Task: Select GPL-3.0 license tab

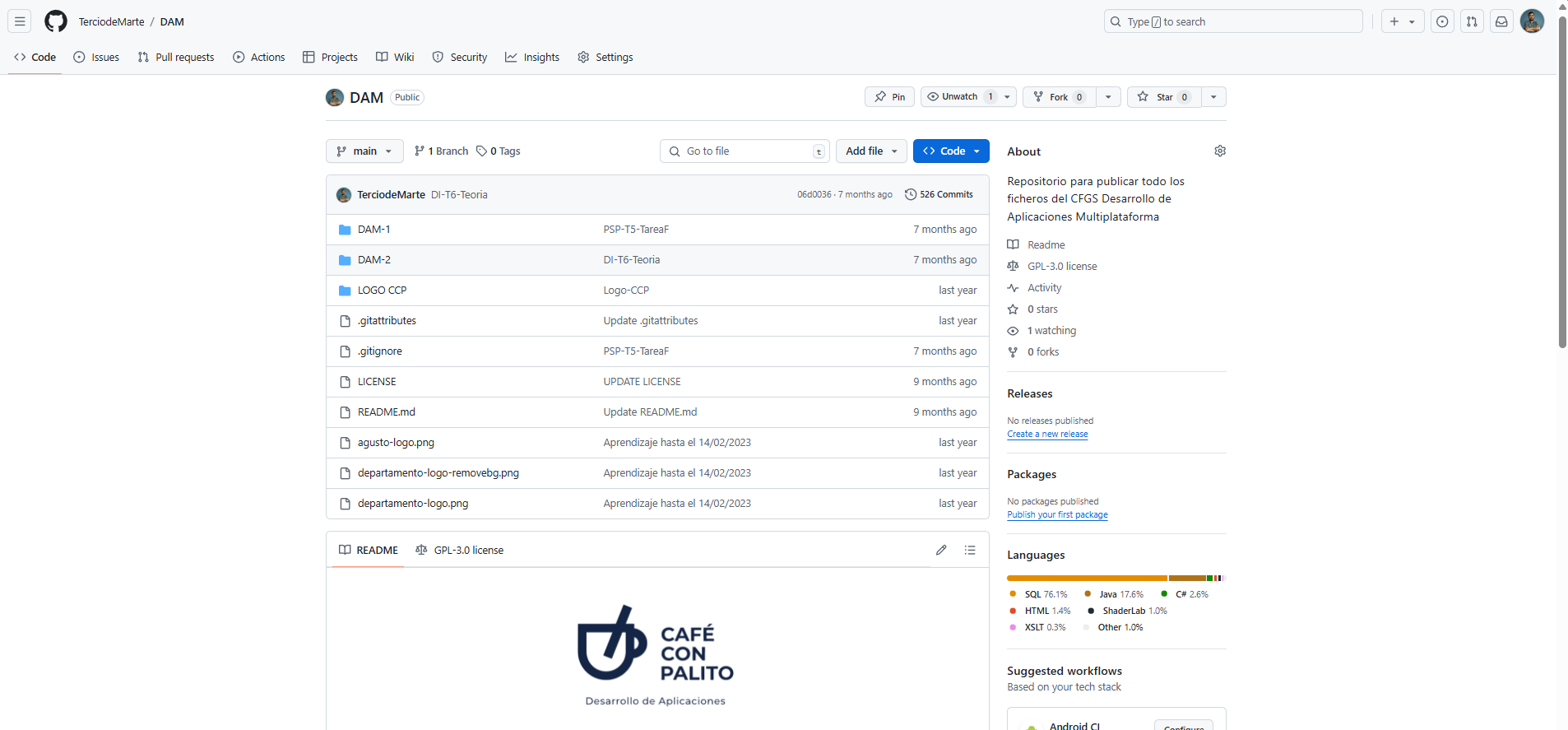Action: coord(460,550)
